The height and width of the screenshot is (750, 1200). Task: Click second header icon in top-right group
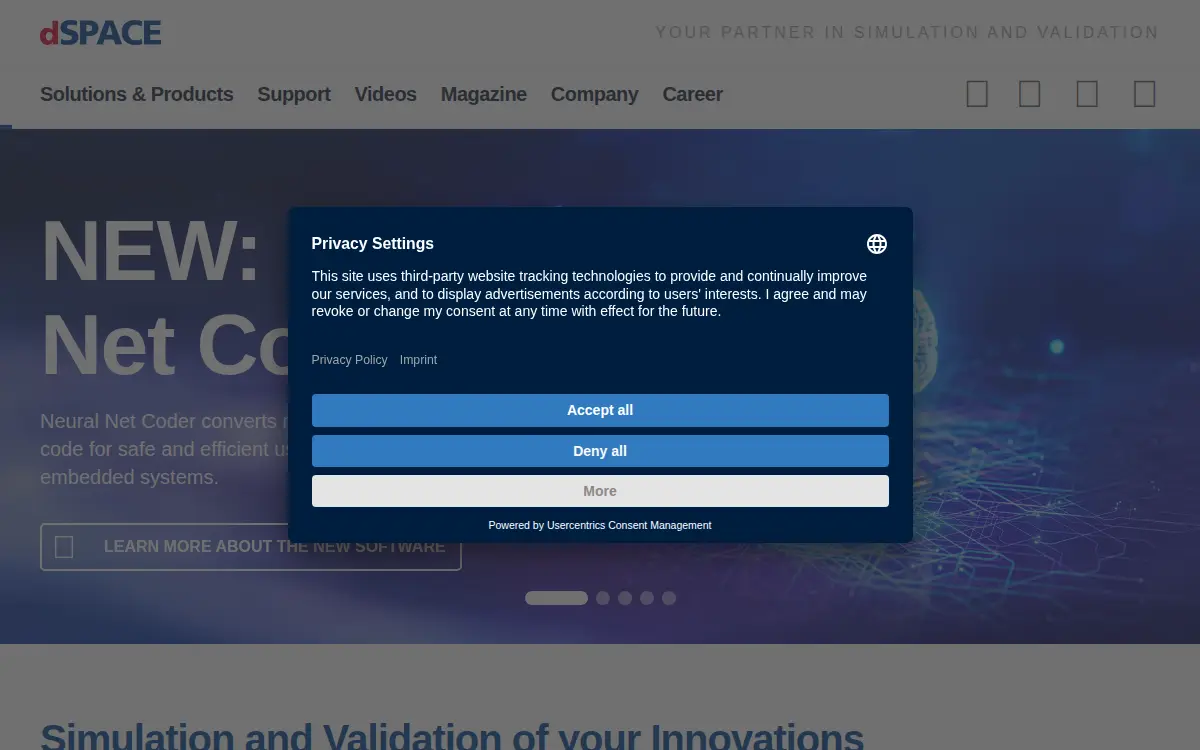click(1029, 94)
